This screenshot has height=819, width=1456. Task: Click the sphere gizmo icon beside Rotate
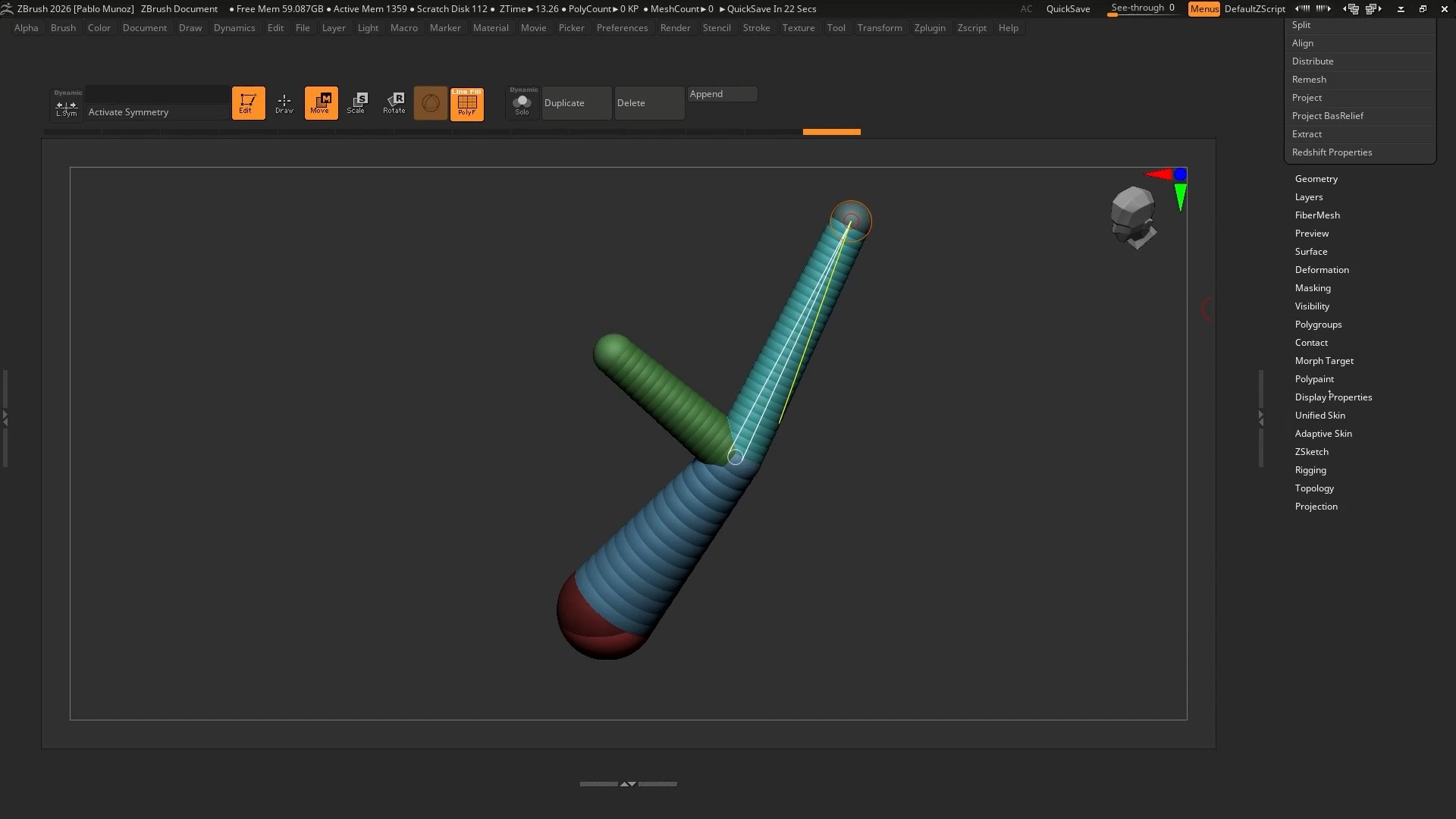point(431,103)
